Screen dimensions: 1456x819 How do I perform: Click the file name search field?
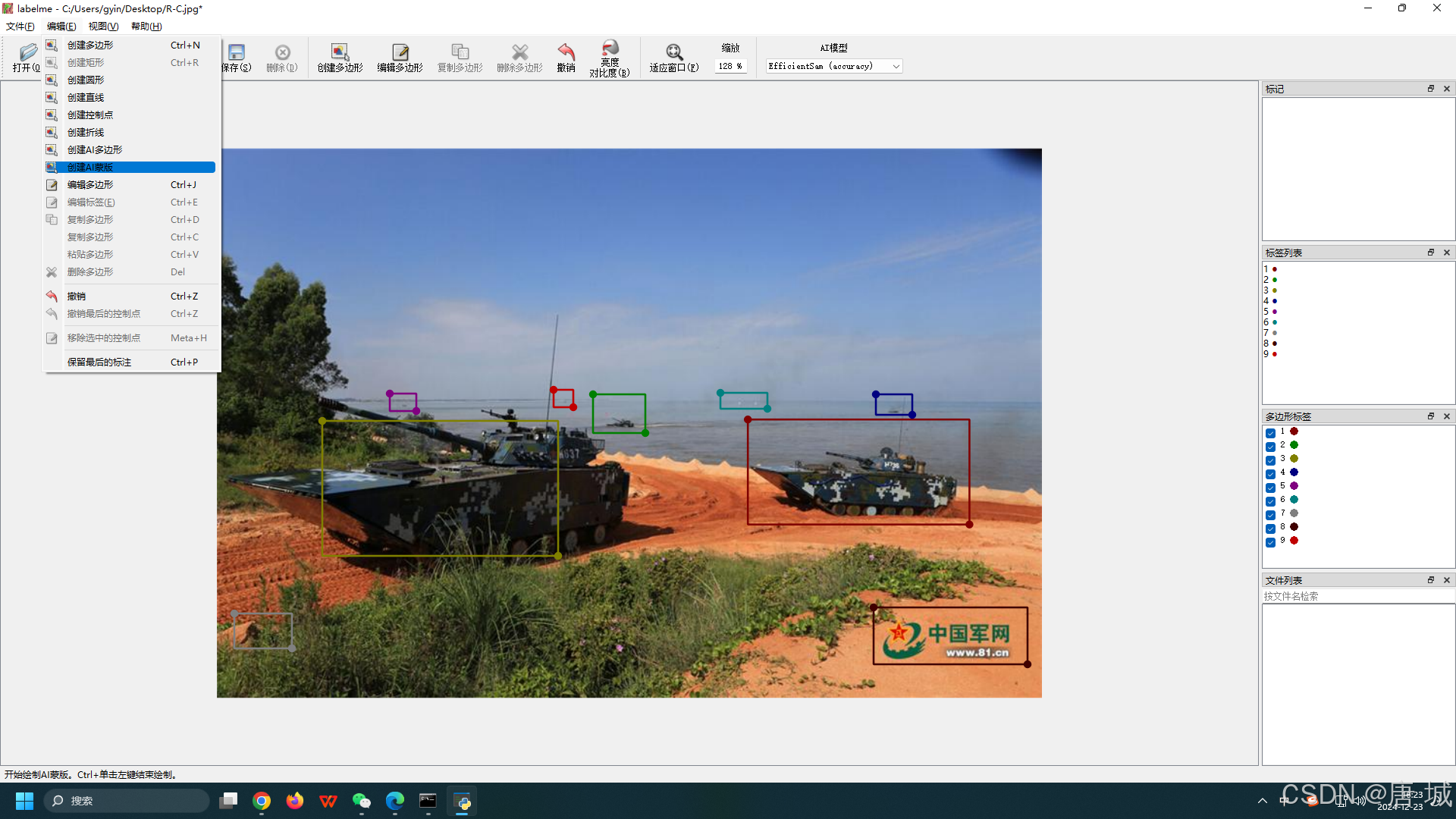coord(1357,596)
